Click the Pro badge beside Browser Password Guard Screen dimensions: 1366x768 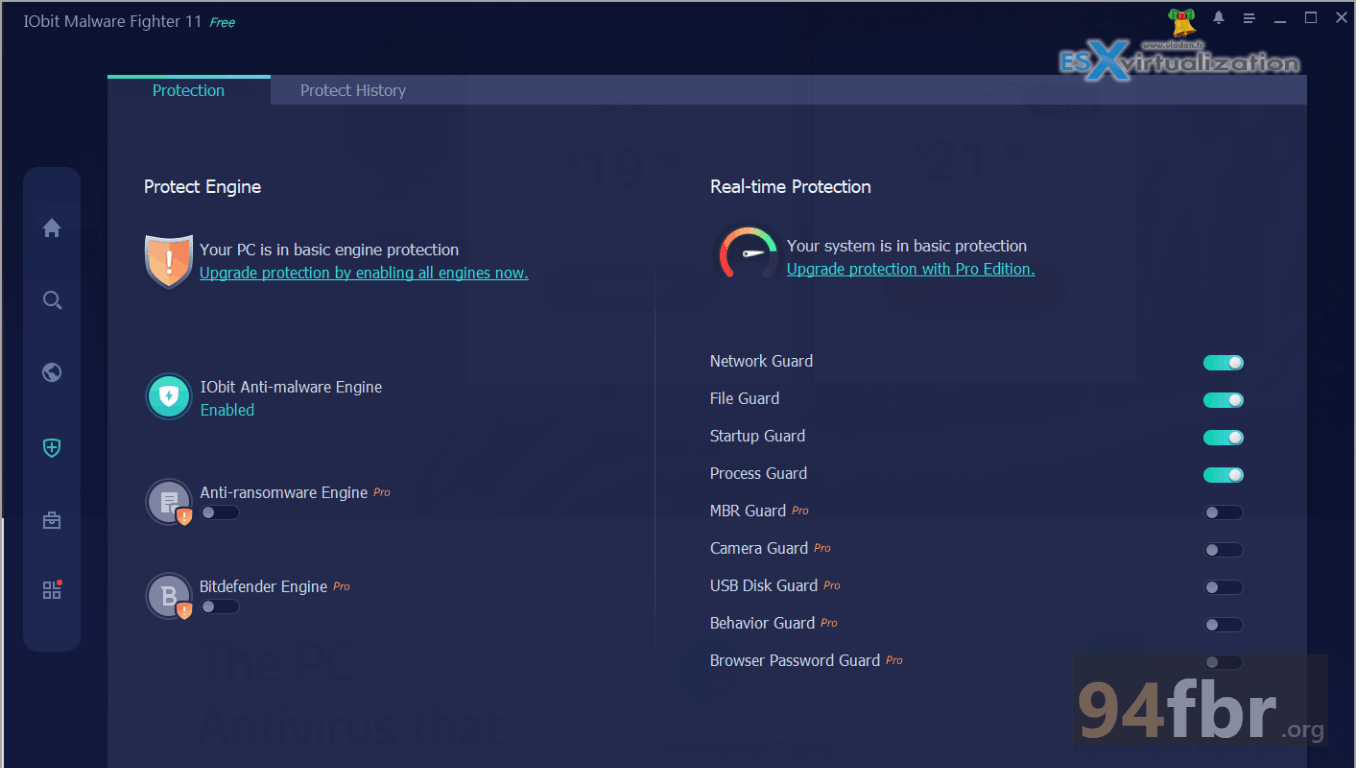894,660
